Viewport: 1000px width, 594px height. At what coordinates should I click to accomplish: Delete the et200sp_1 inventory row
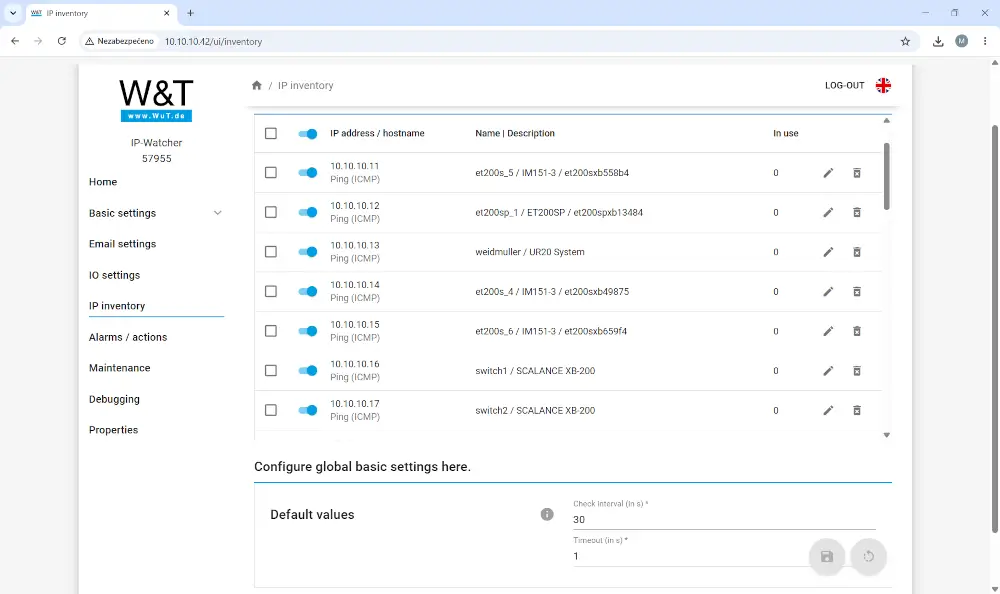coord(857,212)
